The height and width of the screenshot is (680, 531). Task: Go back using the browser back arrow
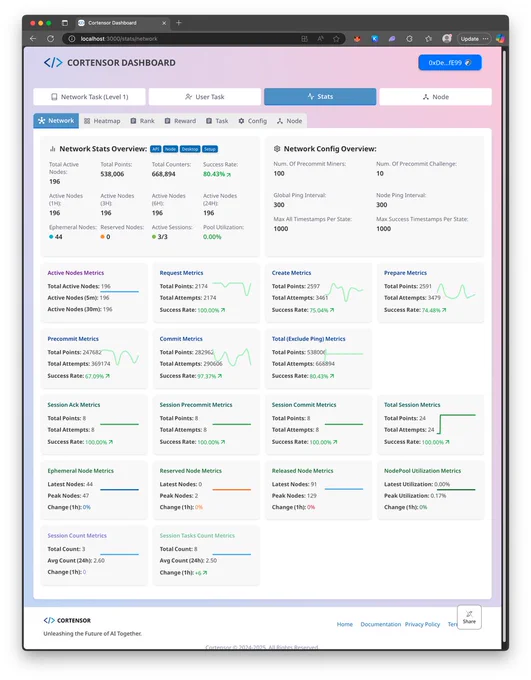coord(33,39)
